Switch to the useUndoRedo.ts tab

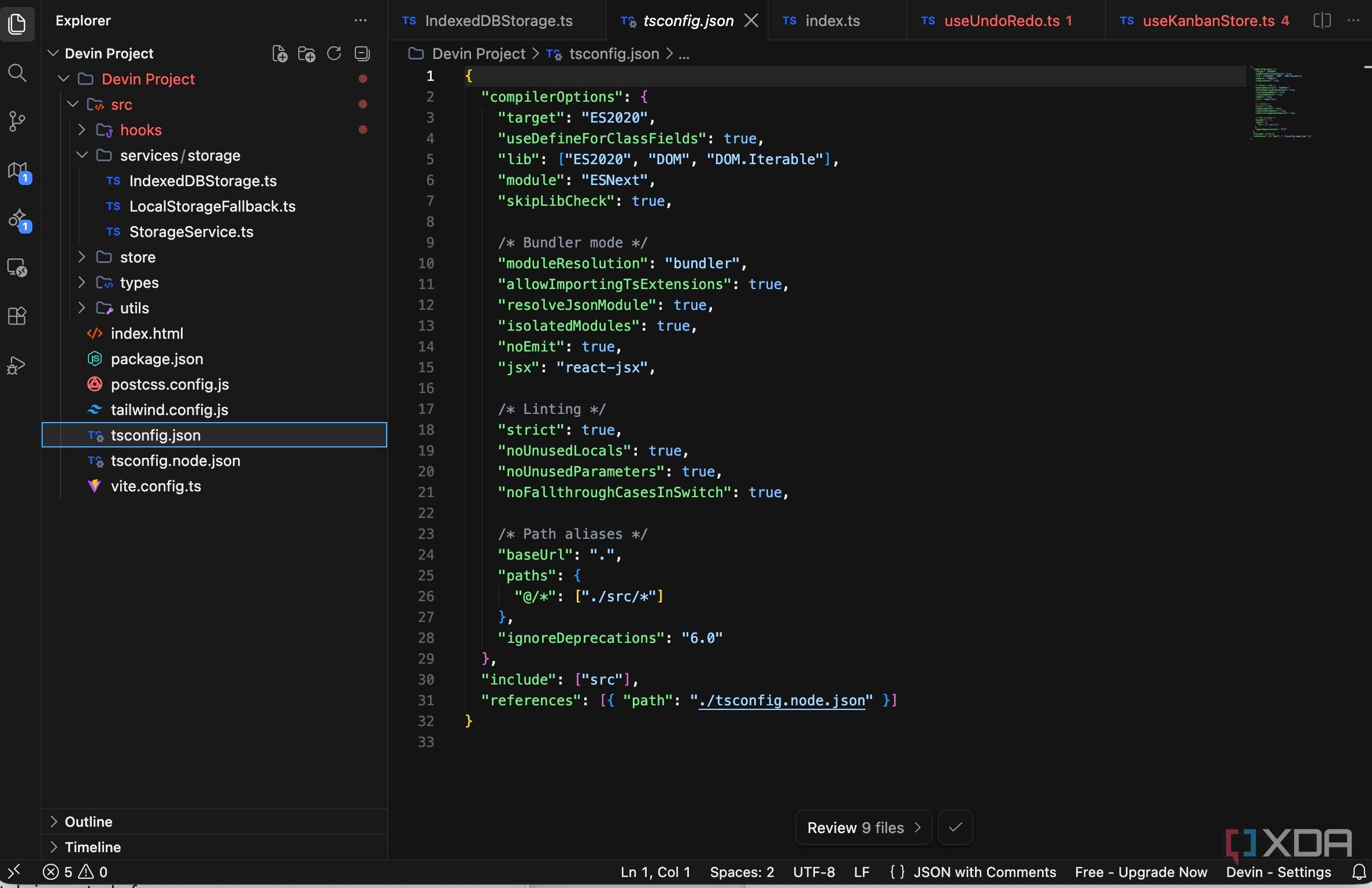[x=1006, y=21]
